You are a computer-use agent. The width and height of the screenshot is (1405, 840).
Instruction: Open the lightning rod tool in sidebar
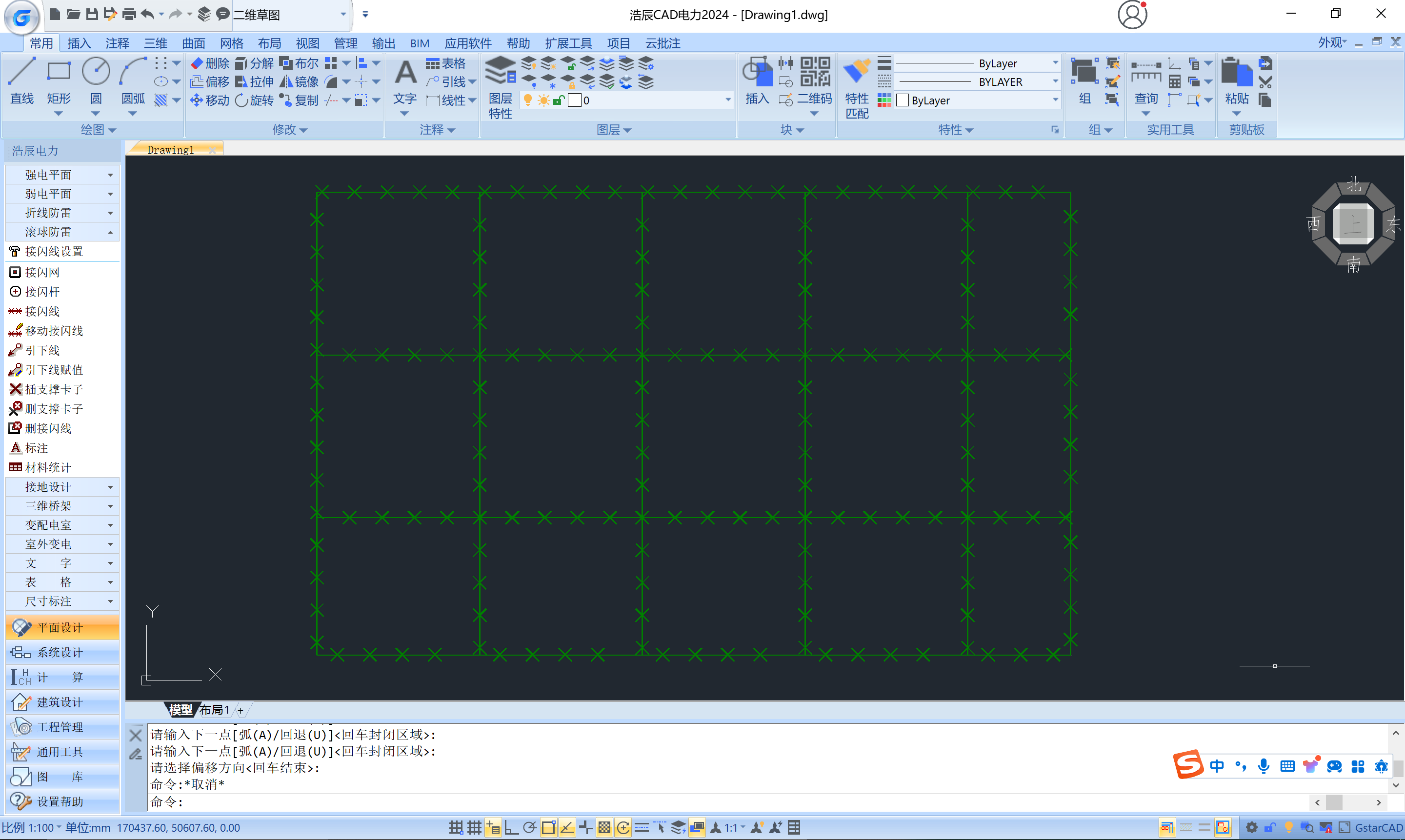[42, 292]
